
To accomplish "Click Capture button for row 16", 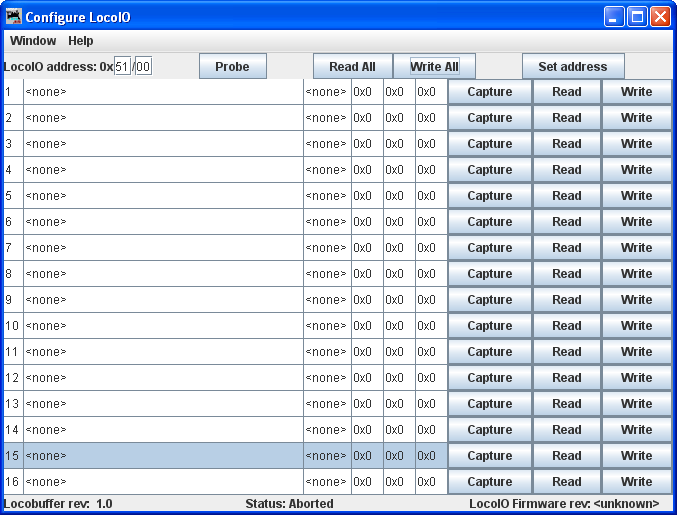I will tap(489, 482).
